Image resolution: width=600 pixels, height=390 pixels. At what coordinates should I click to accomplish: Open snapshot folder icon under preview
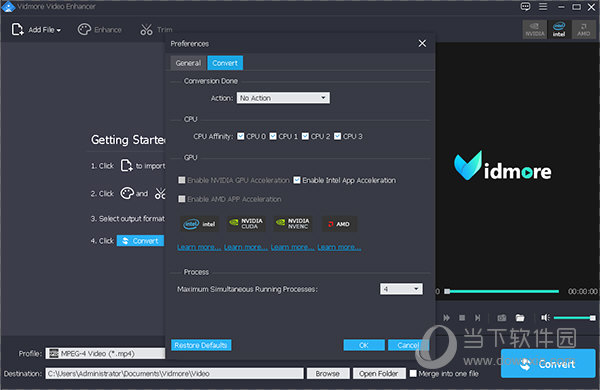point(520,318)
